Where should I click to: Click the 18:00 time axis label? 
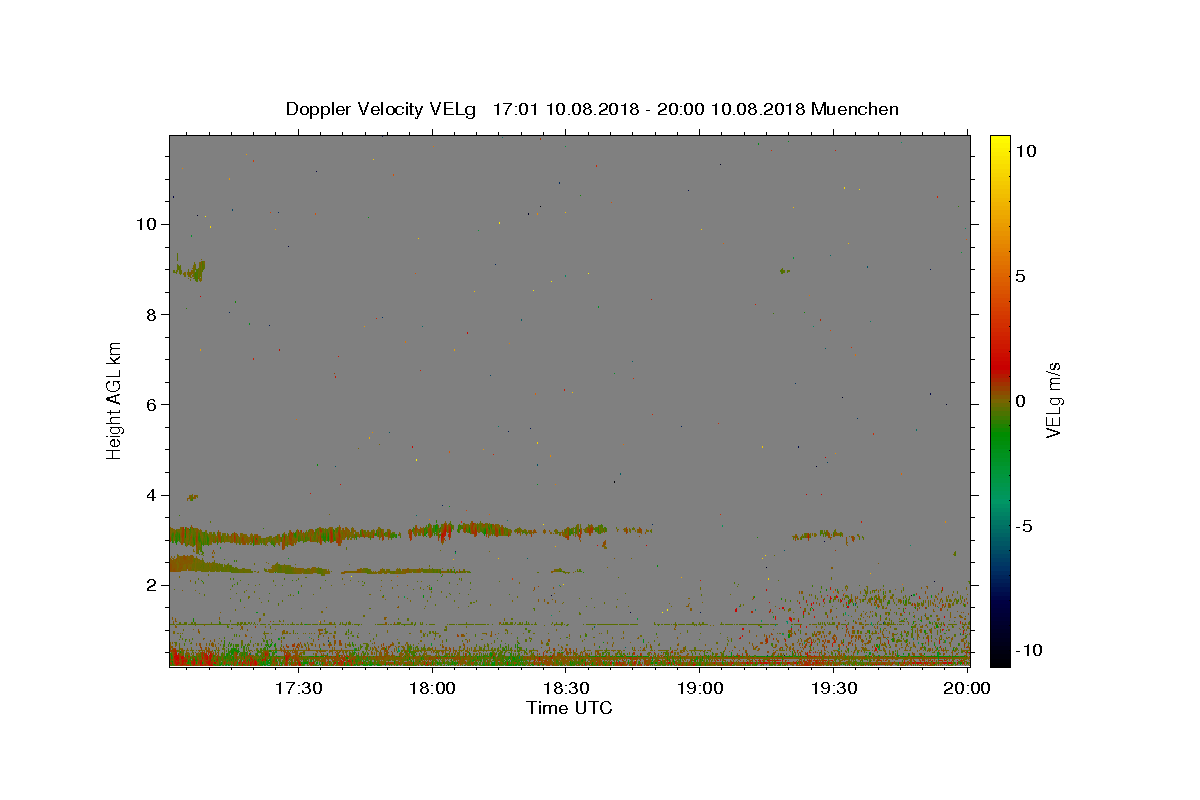pos(432,688)
